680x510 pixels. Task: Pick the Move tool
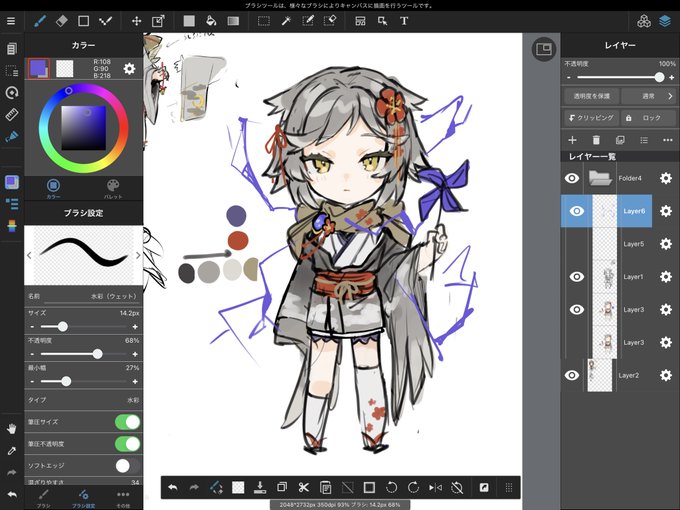(137, 21)
